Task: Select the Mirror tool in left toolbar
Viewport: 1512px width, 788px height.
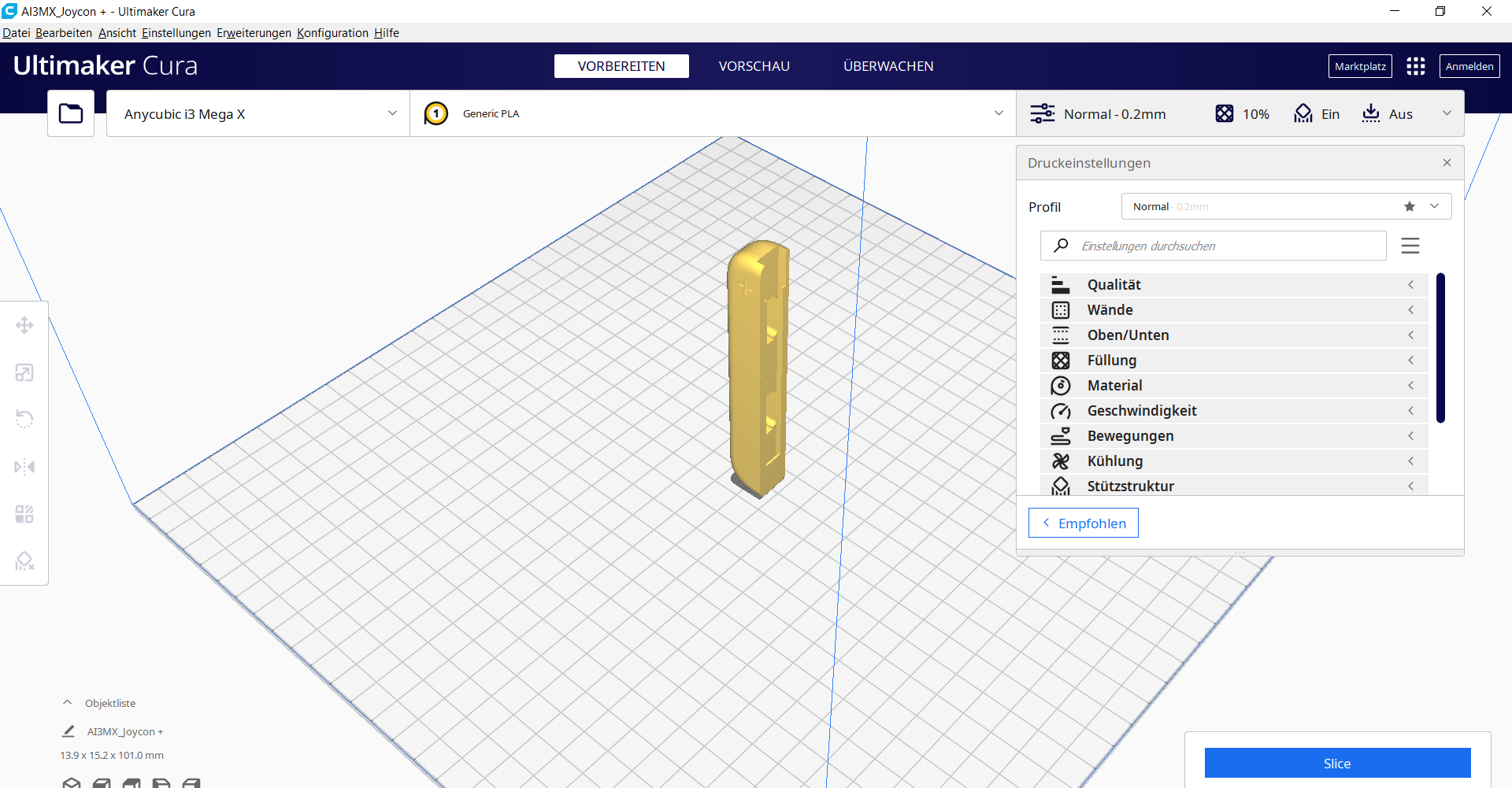Action: tap(24, 467)
